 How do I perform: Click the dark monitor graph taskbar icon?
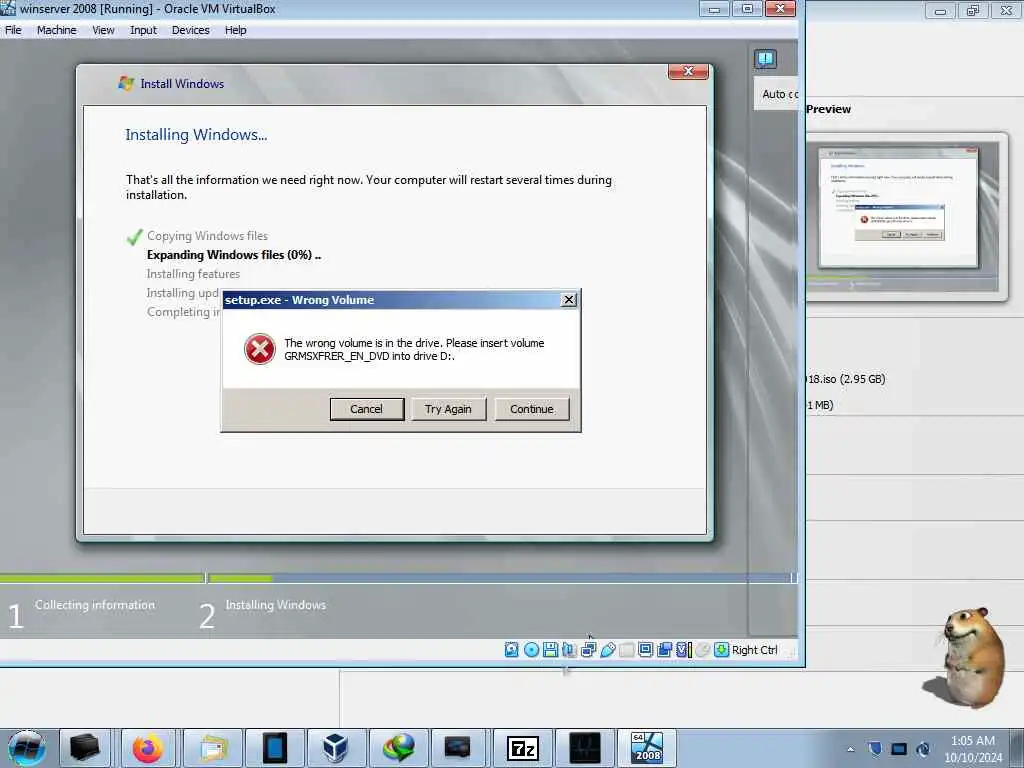(584, 748)
